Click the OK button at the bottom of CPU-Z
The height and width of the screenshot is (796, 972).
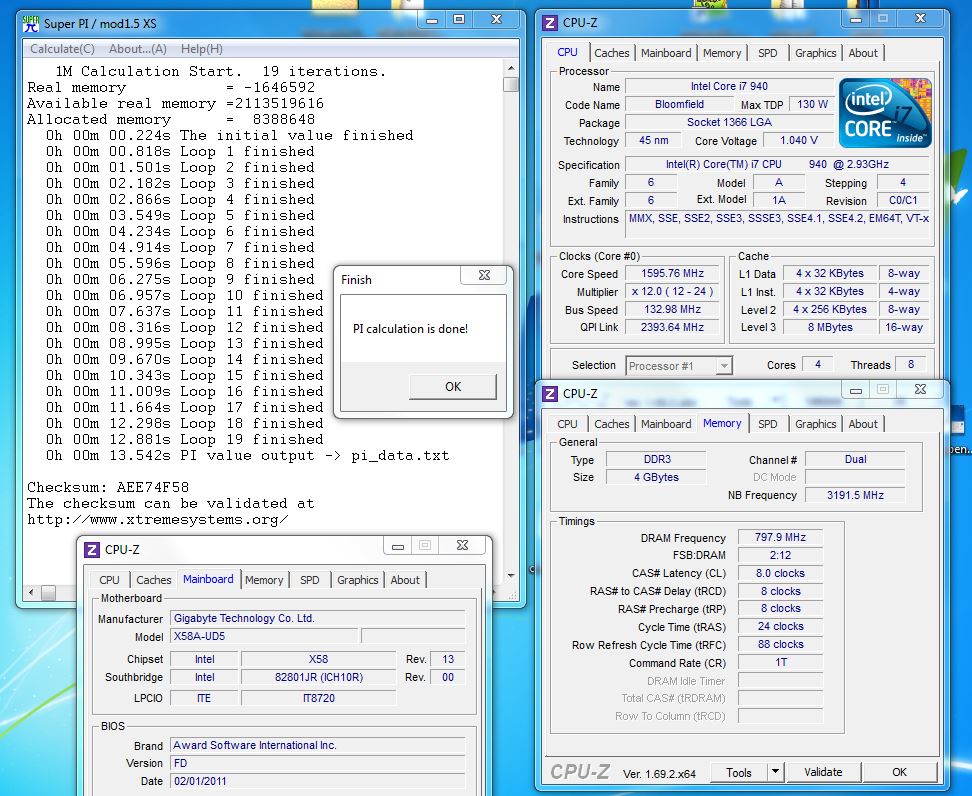click(x=899, y=772)
